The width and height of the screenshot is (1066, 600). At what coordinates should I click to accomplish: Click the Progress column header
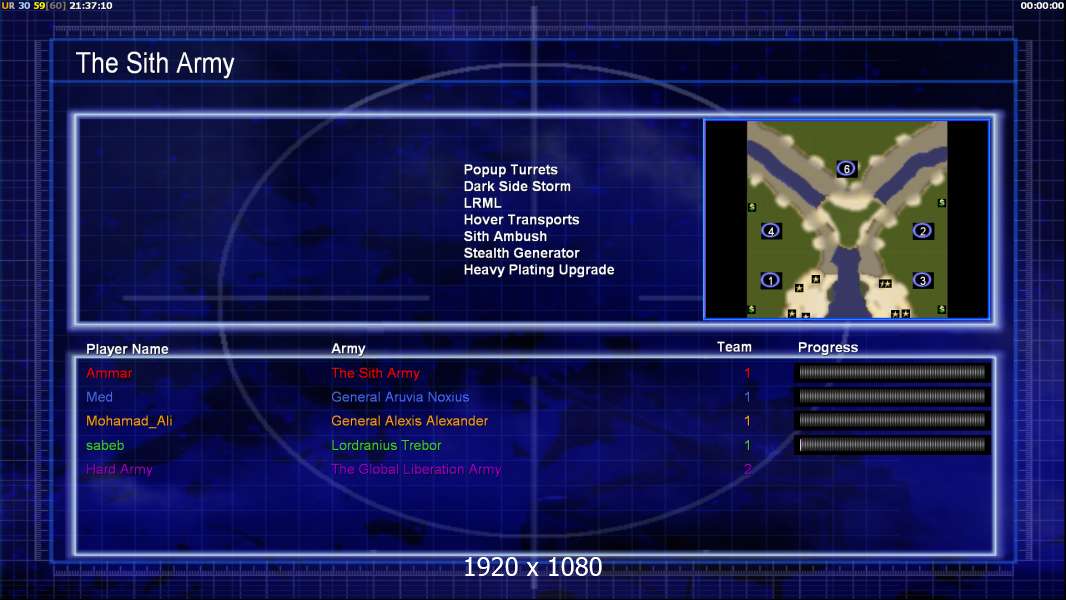point(827,347)
